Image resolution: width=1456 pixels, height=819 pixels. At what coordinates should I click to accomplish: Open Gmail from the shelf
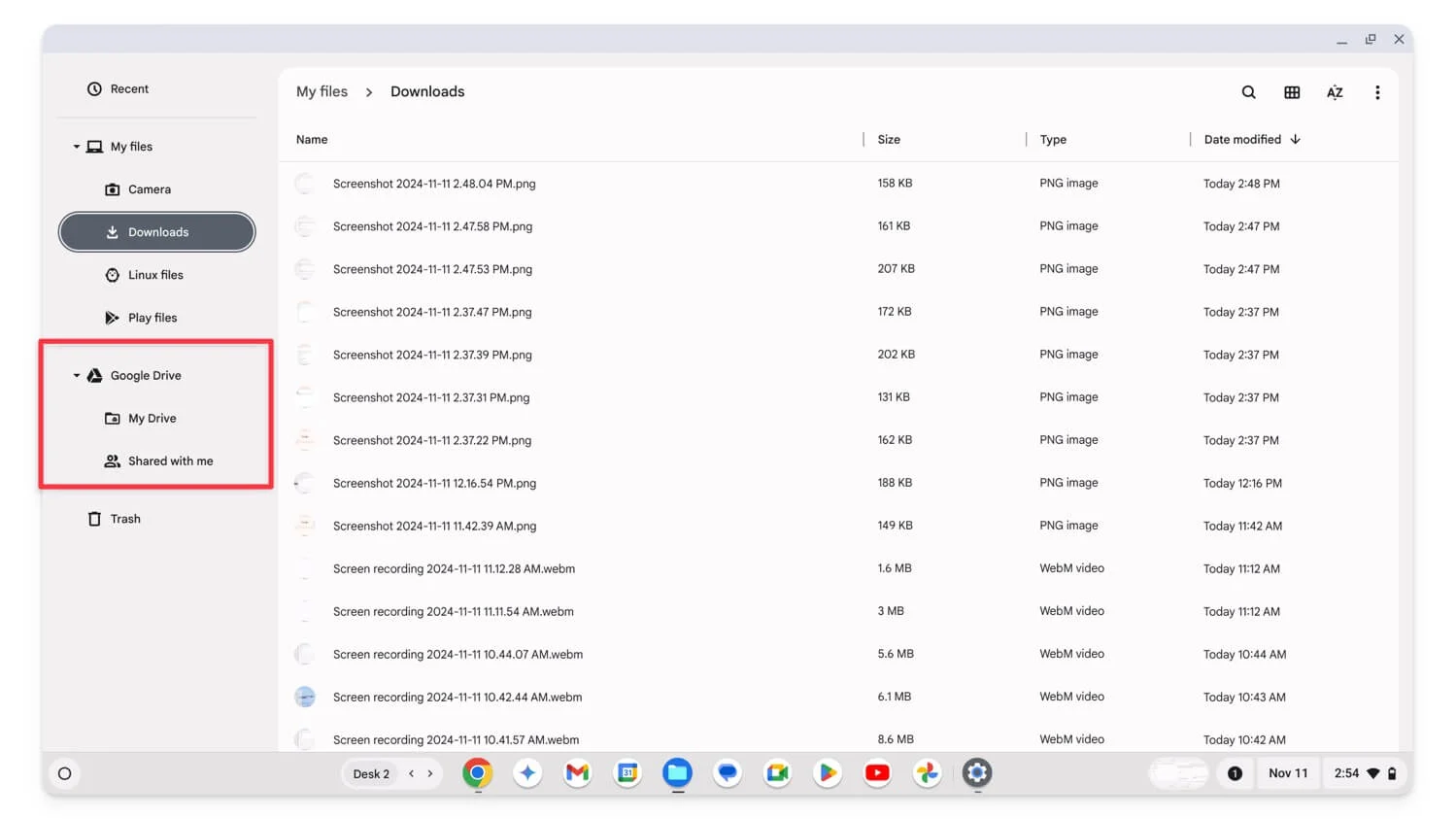[577, 773]
